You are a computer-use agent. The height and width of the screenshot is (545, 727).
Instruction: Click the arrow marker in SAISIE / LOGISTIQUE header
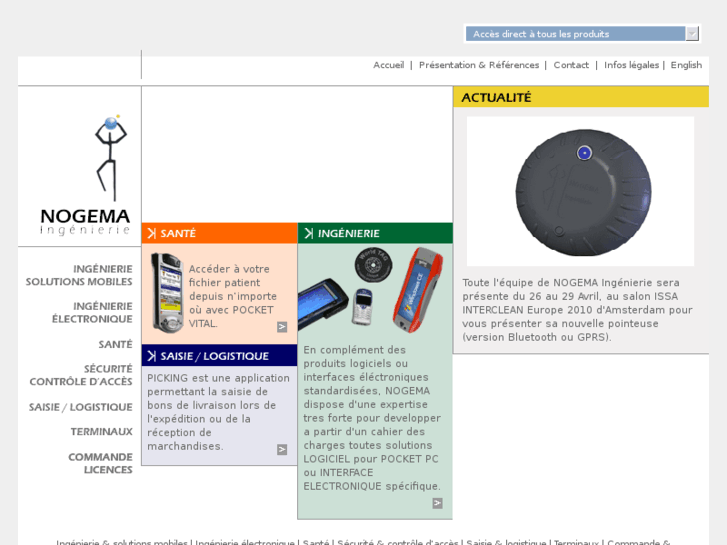[152, 356]
